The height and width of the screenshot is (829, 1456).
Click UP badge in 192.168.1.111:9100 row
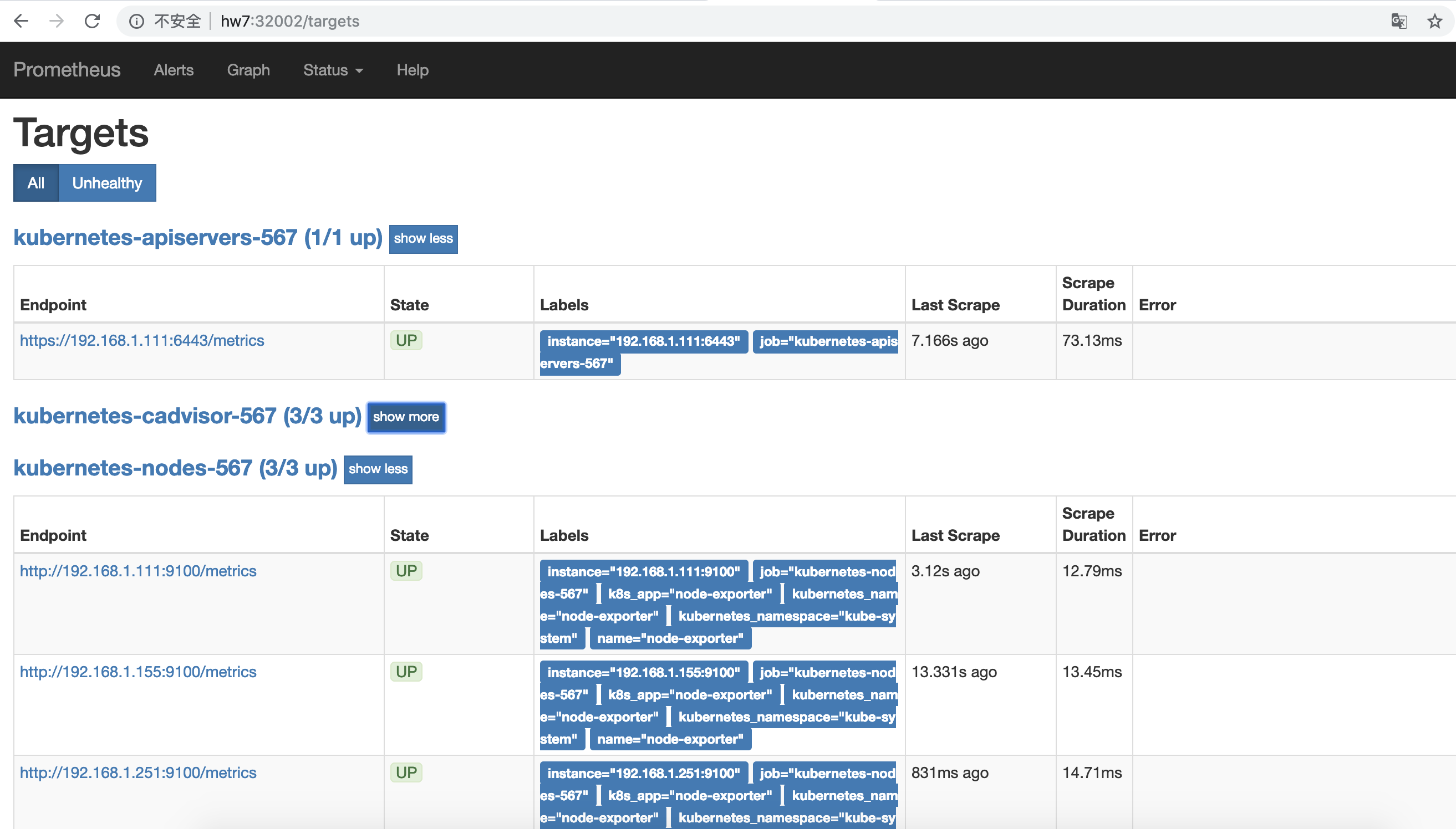[x=406, y=571]
